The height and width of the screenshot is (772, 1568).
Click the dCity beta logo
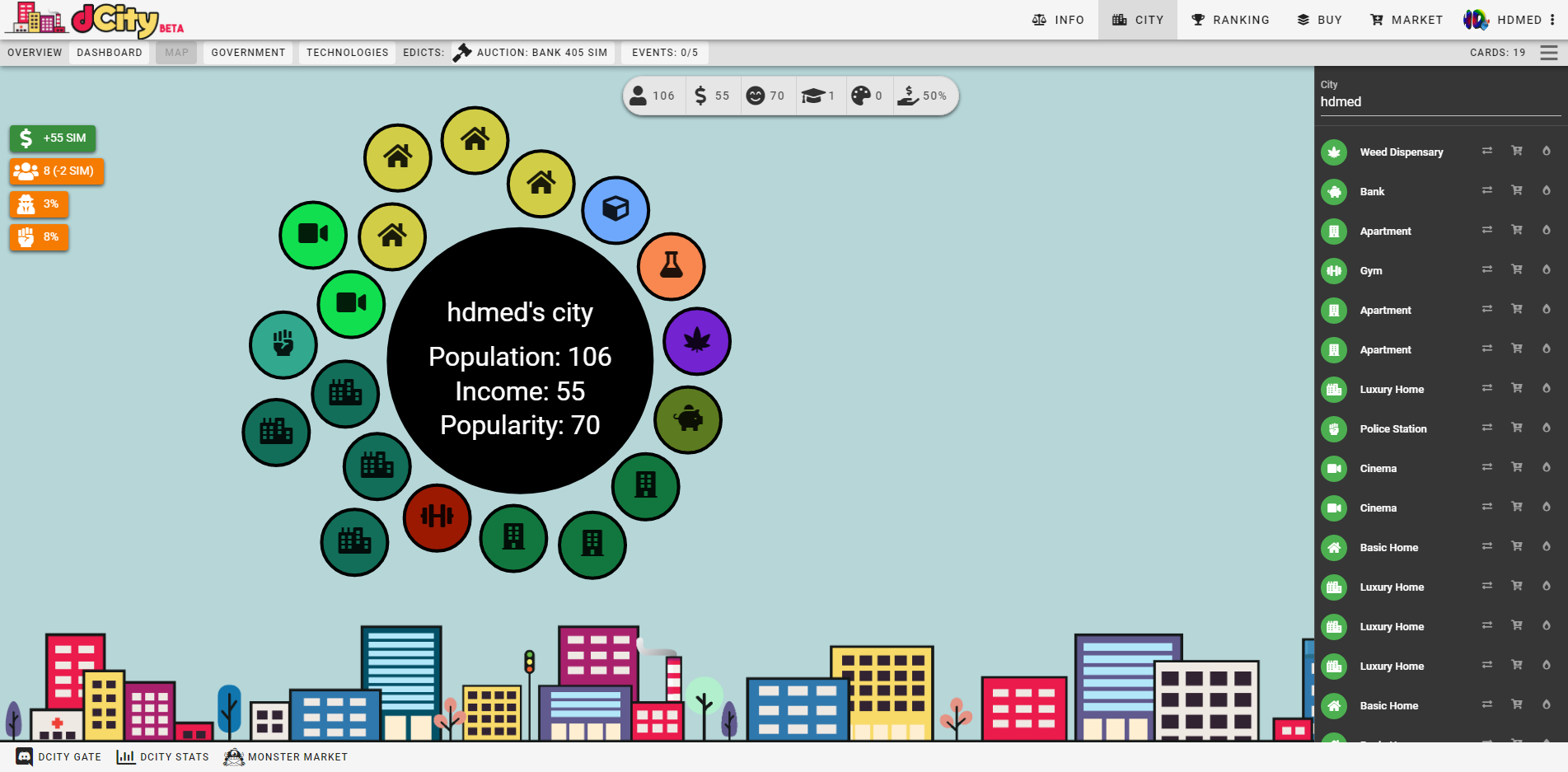(x=96, y=20)
